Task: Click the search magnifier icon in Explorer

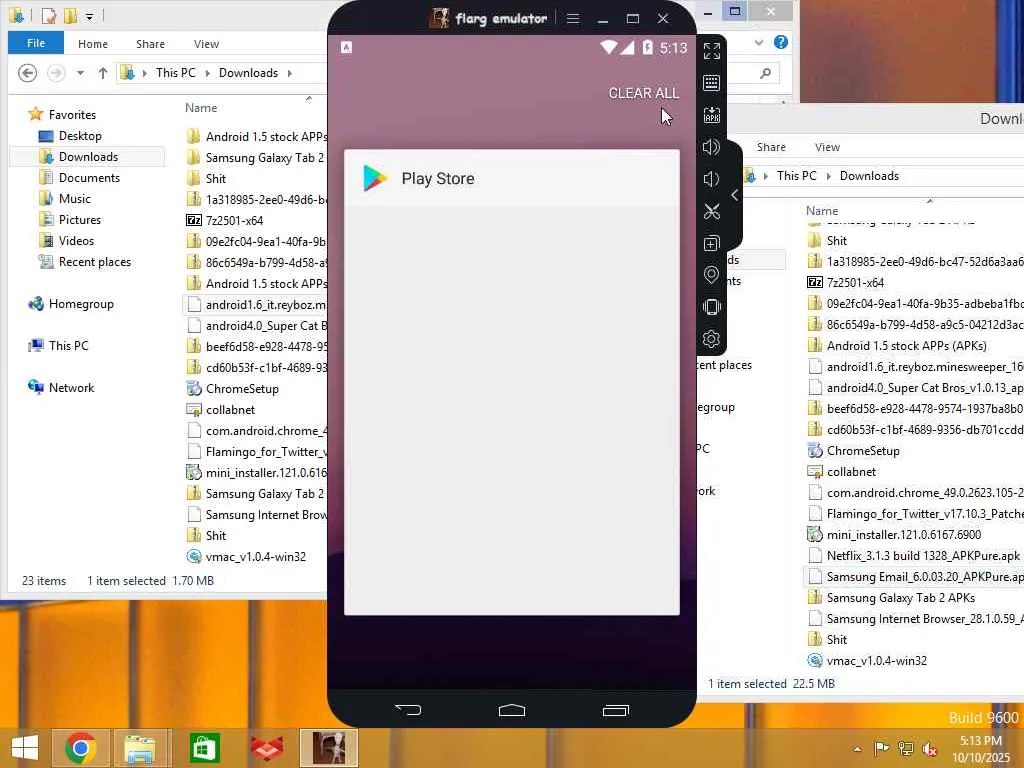Action: (x=765, y=73)
